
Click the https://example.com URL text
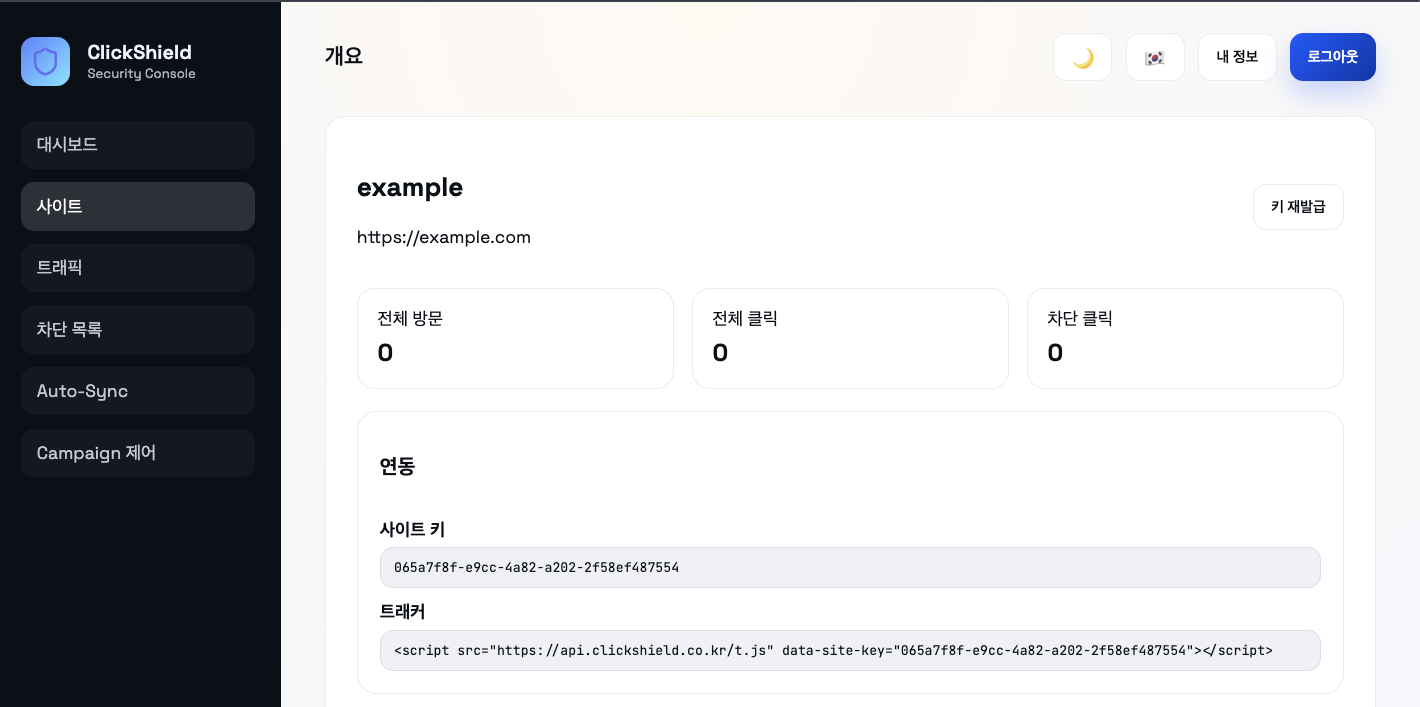444,238
